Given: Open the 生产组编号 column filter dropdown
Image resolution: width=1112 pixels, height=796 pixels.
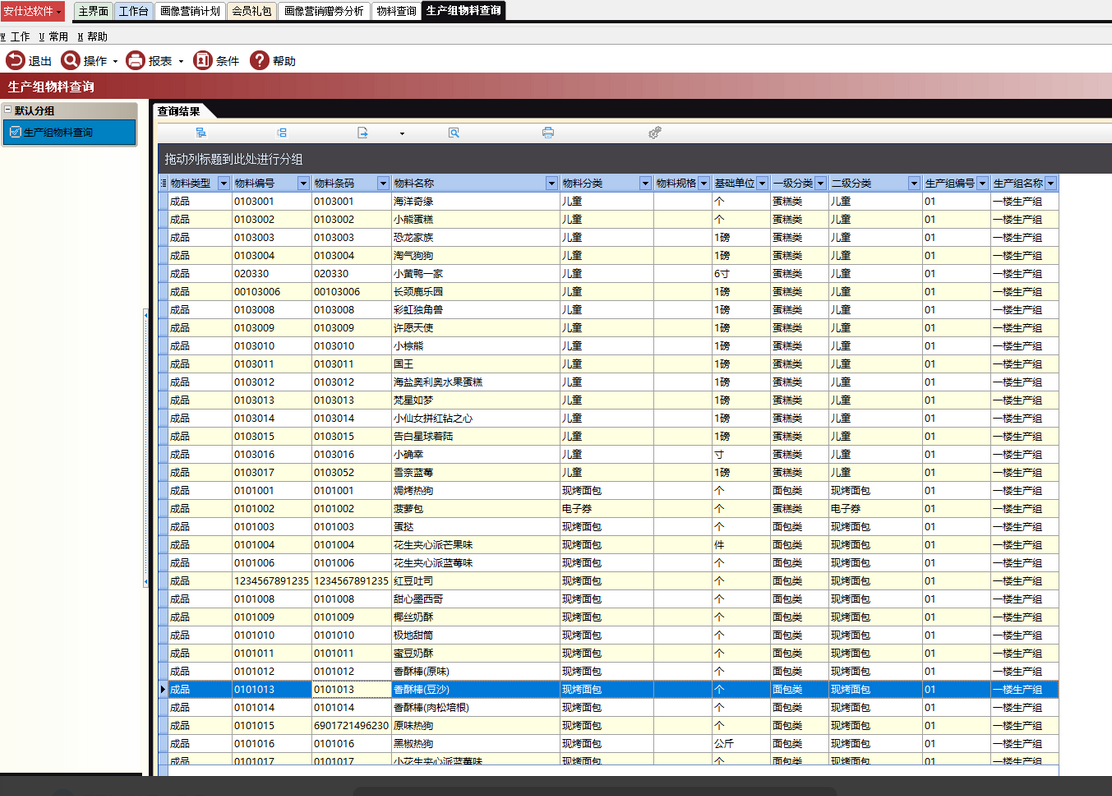Looking at the screenshot, I should coord(982,184).
